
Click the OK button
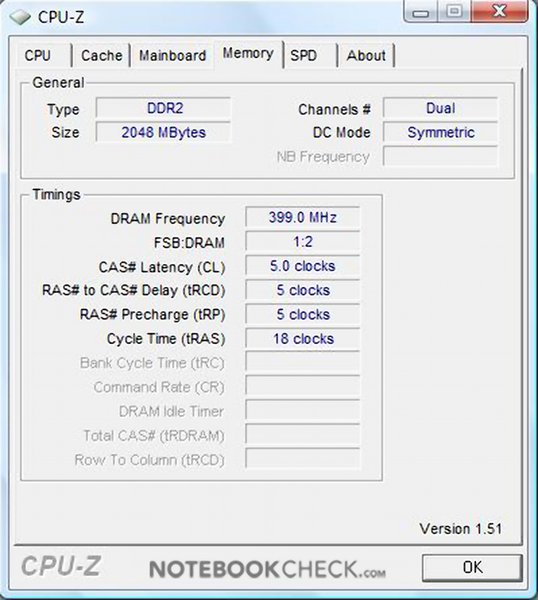click(x=473, y=567)
